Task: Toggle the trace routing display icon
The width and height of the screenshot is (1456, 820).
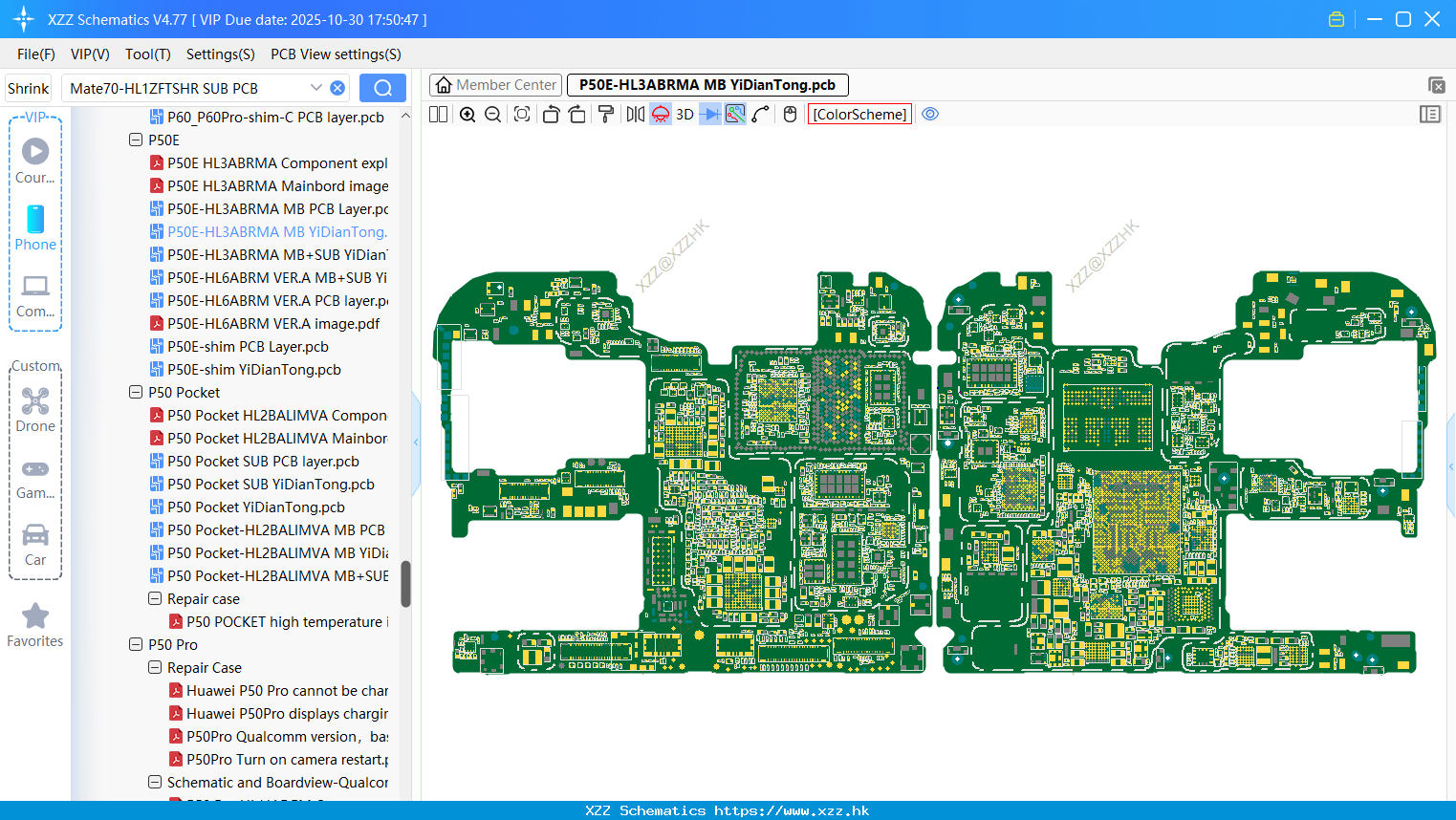Action: click(x=735, y=114)
